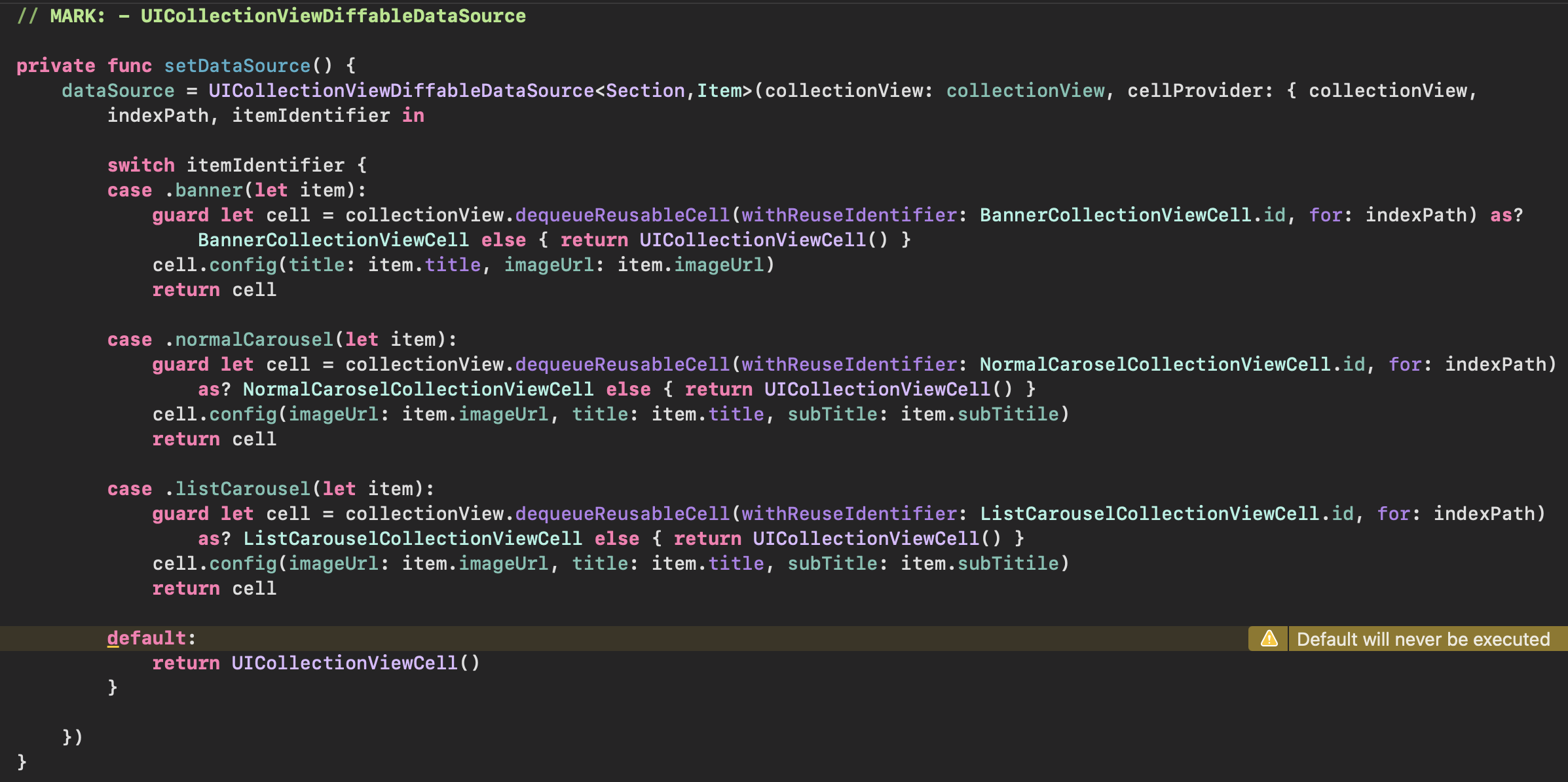Click the Section generic type

pyautogui.click(x=644, y=90)
